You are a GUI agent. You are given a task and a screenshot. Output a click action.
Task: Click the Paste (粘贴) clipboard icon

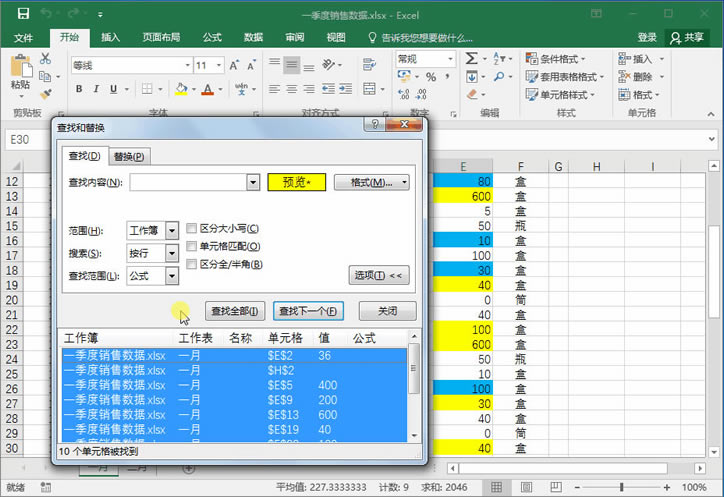coord(20,69)
